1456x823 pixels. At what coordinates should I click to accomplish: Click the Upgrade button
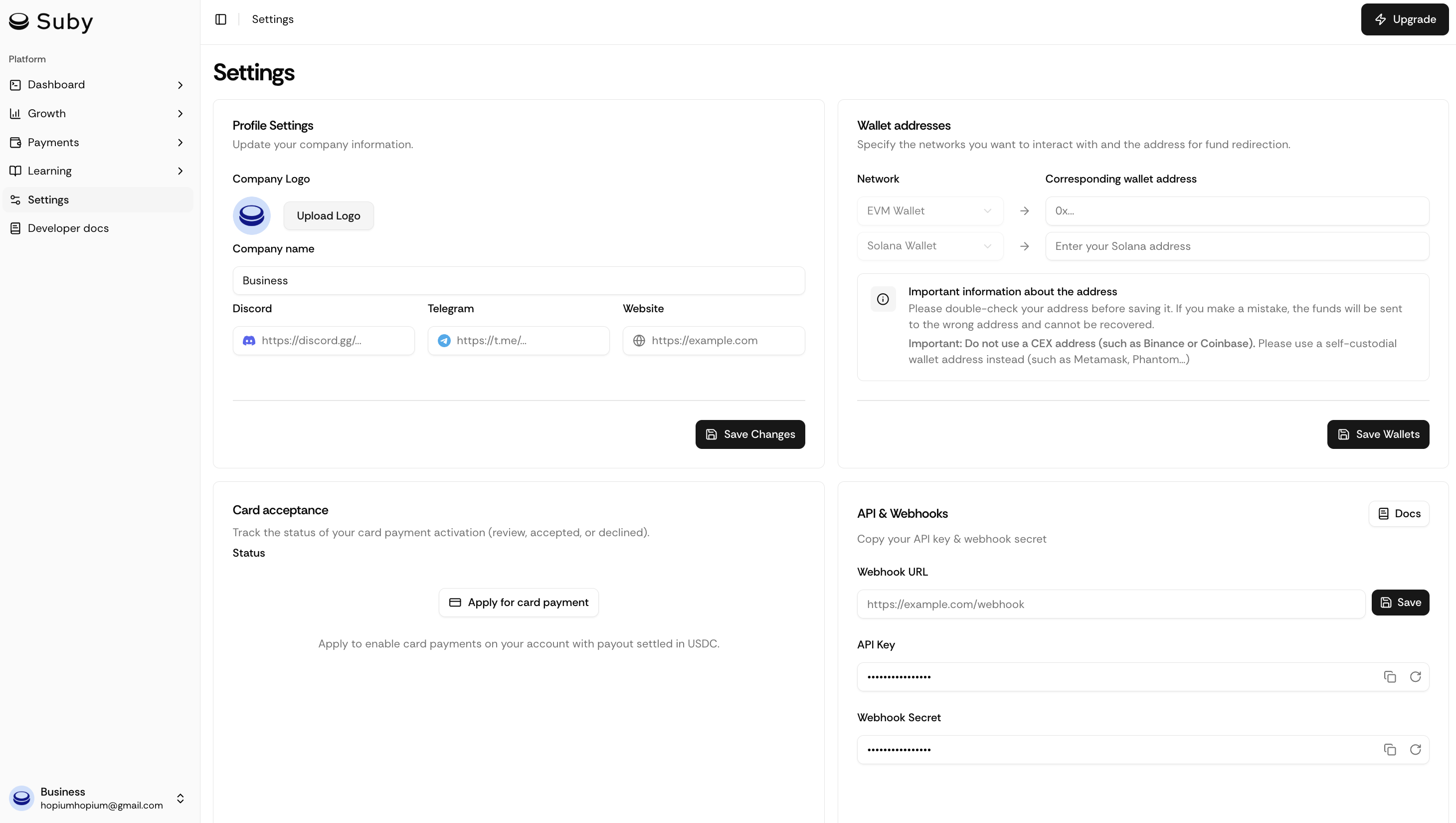(1405, 19)
